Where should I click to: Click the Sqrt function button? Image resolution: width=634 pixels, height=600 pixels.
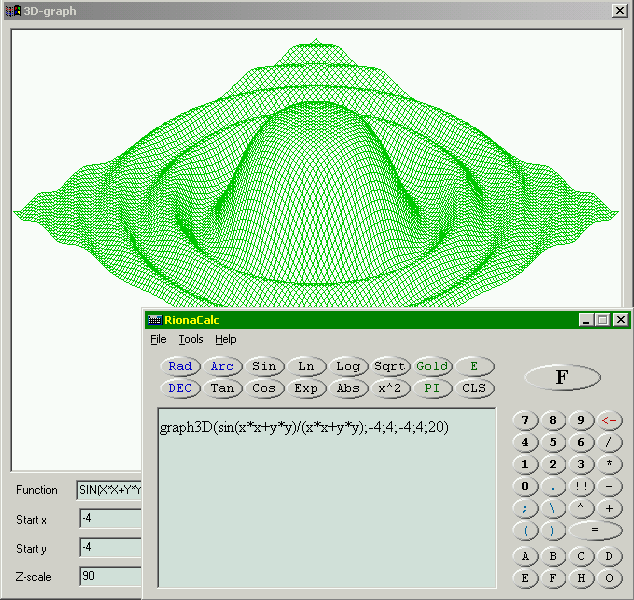(390, 366)
